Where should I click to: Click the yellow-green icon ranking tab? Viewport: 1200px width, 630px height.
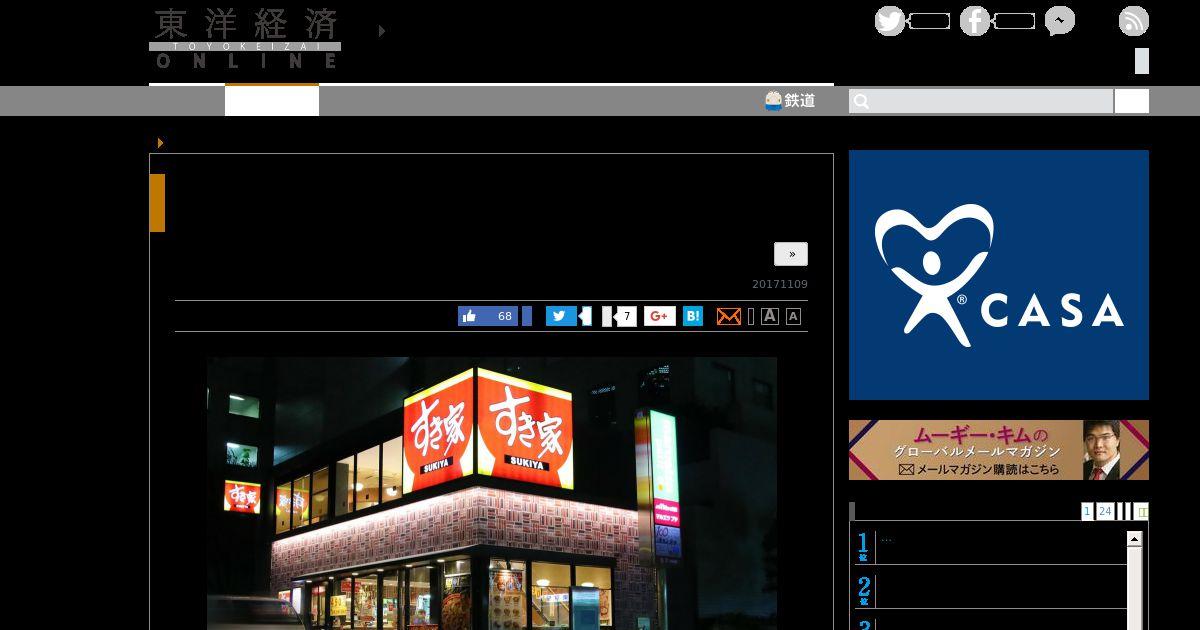tap(1143, 511)
